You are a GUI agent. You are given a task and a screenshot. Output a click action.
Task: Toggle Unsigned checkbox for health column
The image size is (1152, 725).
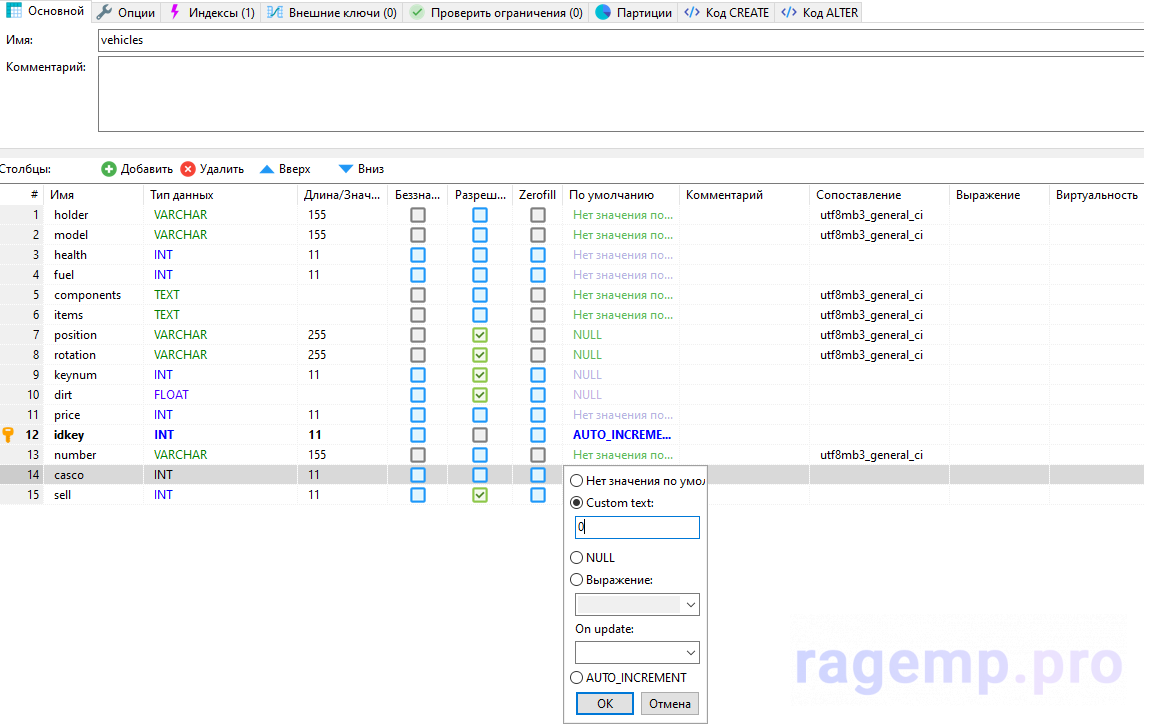click(418, 255)
